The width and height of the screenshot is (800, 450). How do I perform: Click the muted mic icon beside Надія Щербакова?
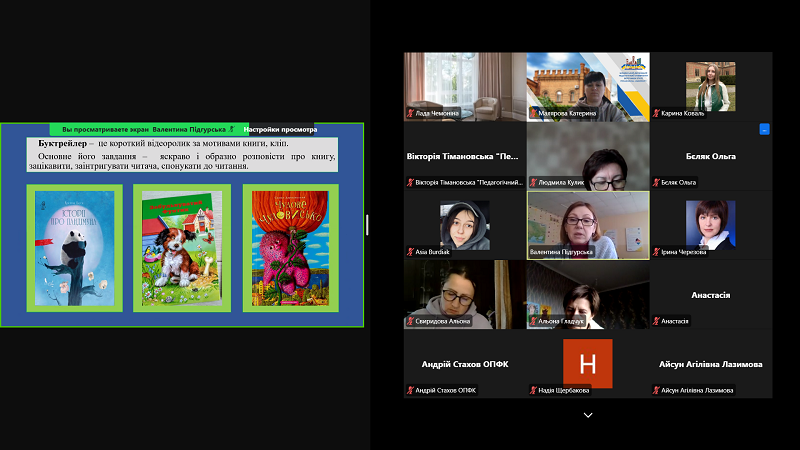coord(534,390)
